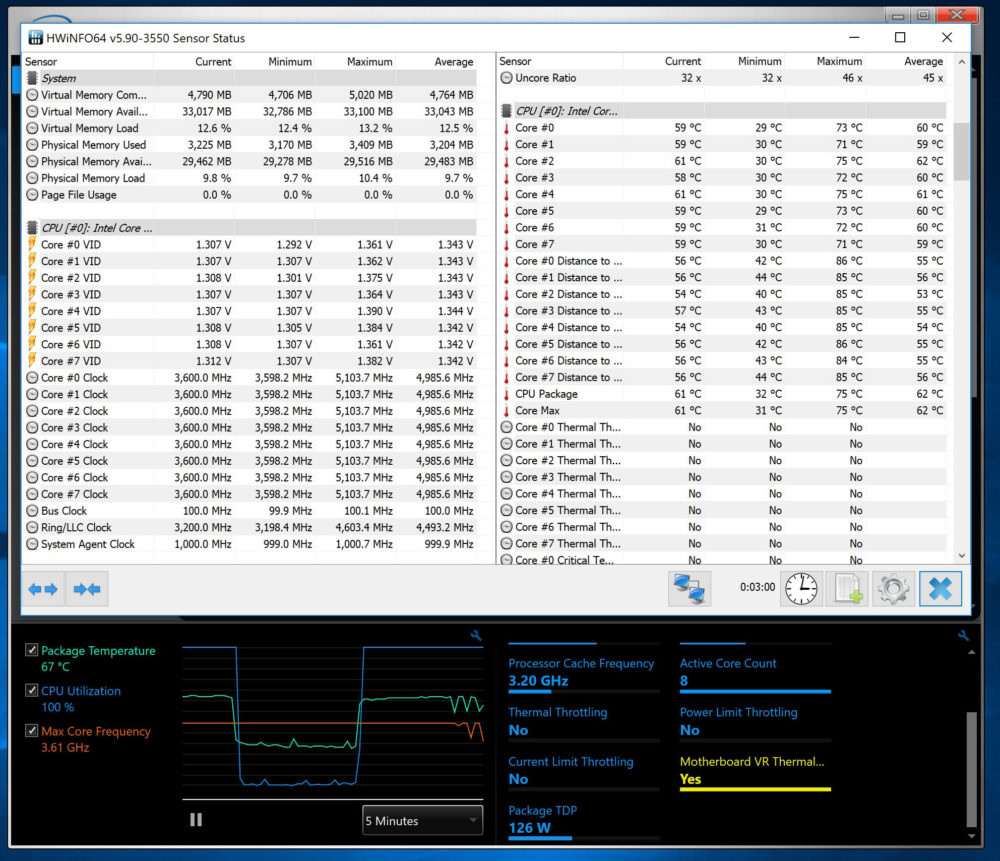Click the Power Limit Throttling label

coord(739,712)
